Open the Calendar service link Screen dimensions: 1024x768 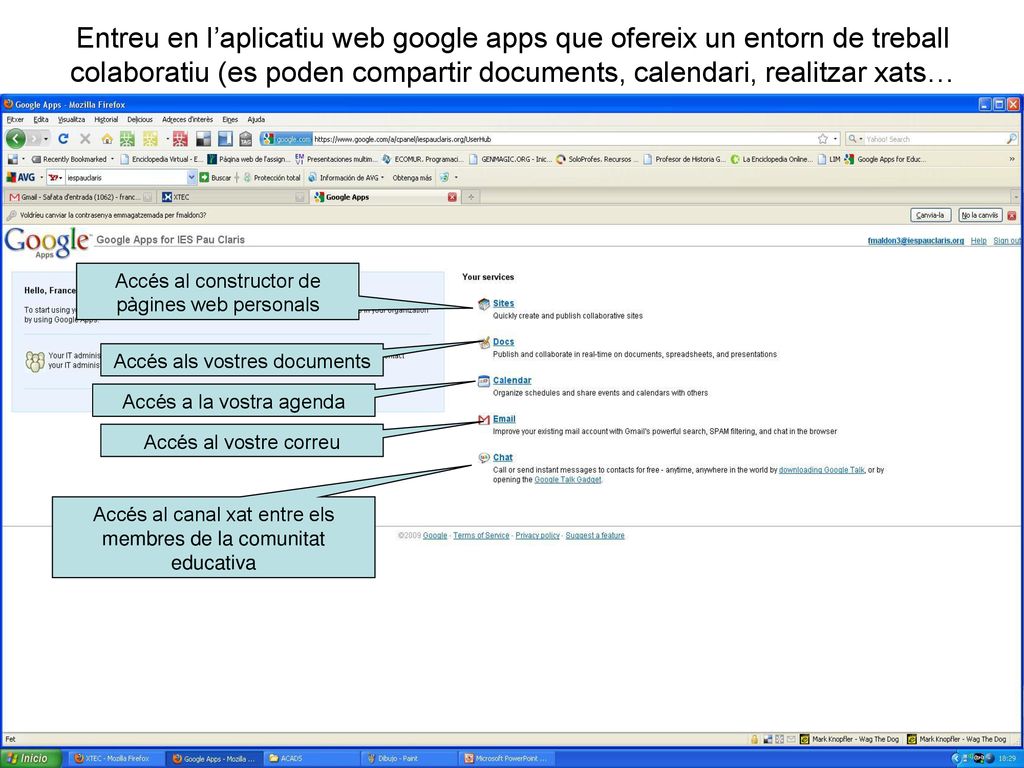click(512, 380)
